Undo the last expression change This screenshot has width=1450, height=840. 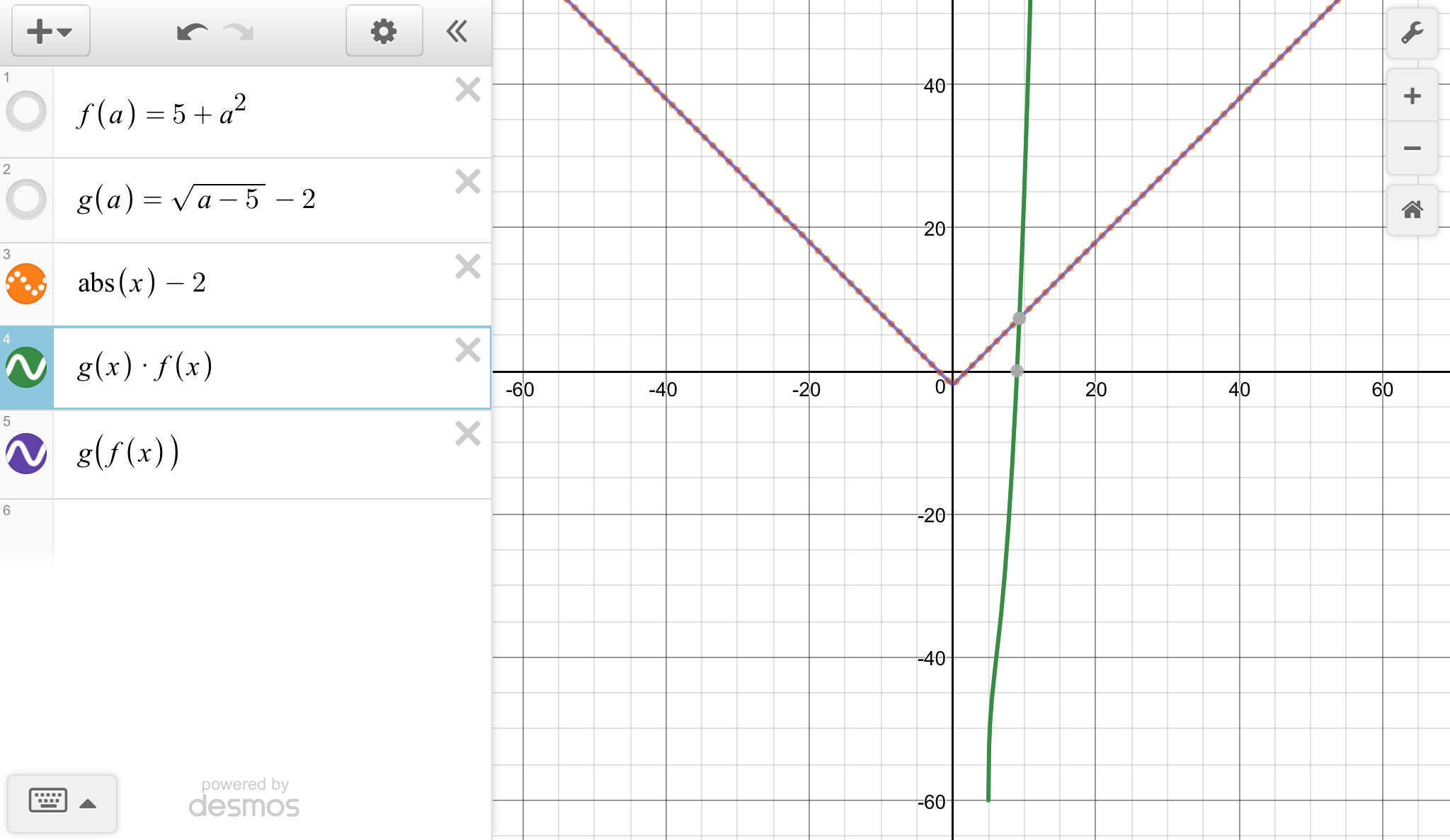(x=191, y=32)
